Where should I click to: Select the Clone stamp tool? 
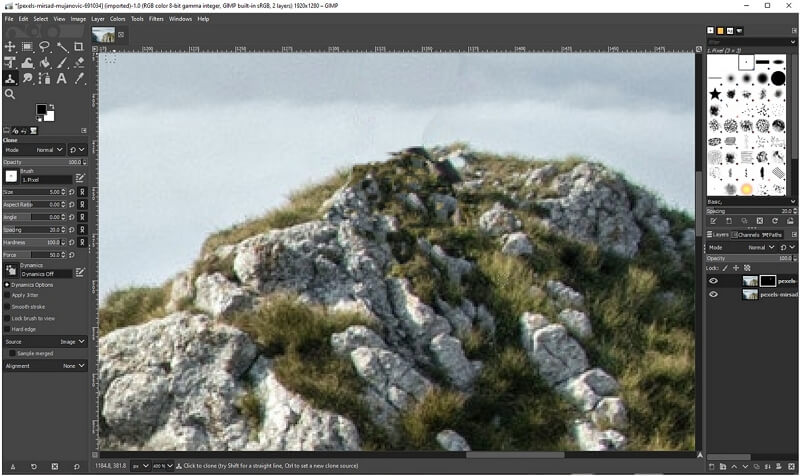click(x=10, y=79)
